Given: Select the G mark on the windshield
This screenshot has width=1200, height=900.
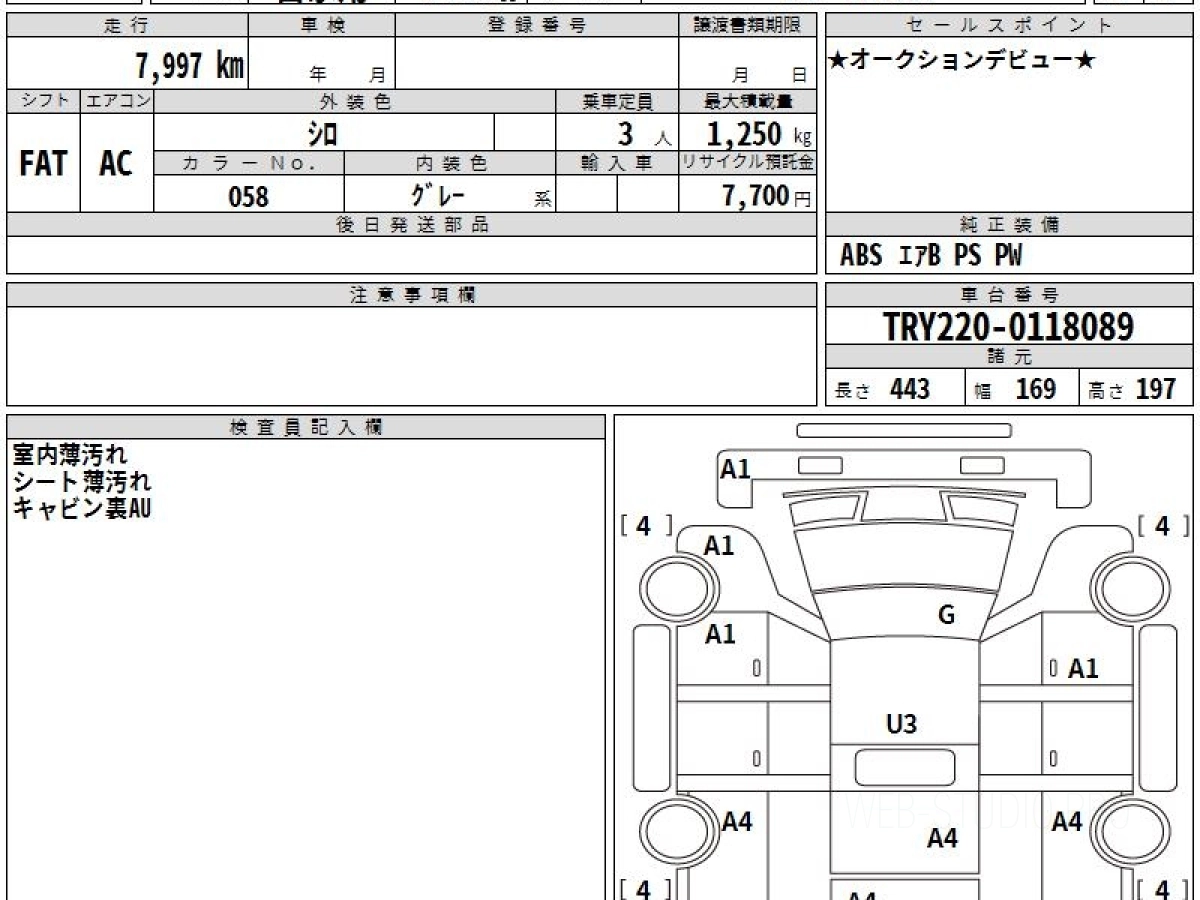Looking at the screenshot, I should [x=946, y=615].
